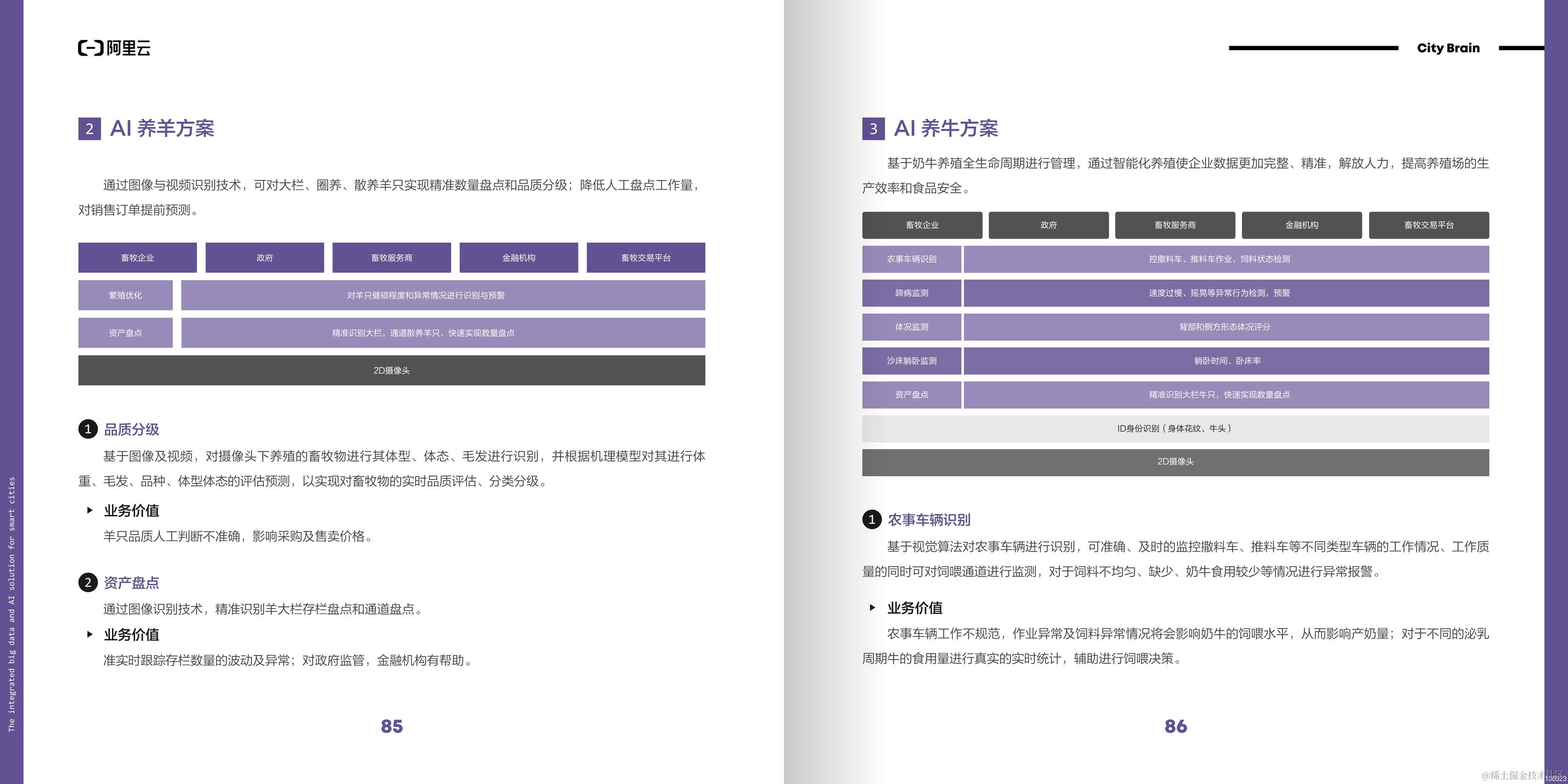Click the 繁殖优化 label block
The height and width of the screenshot is (784, 1568).
[125, 295]
